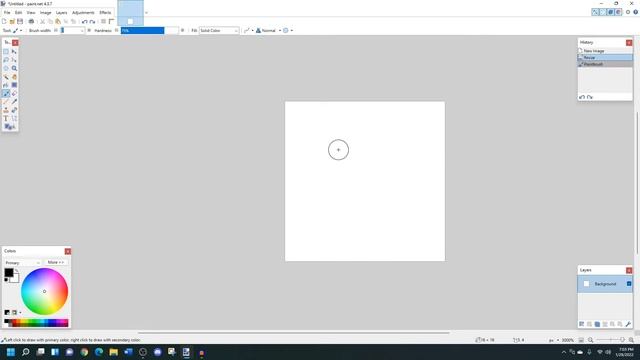The height and width of the screenshot is (360, 640).
Task: Select the Zoom magnifier tool
Action: pos(14,68)
